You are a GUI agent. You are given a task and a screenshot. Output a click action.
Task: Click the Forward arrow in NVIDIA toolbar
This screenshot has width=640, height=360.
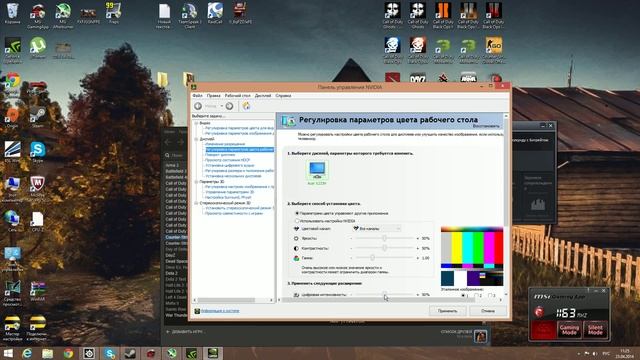click(x=229, y=106)
